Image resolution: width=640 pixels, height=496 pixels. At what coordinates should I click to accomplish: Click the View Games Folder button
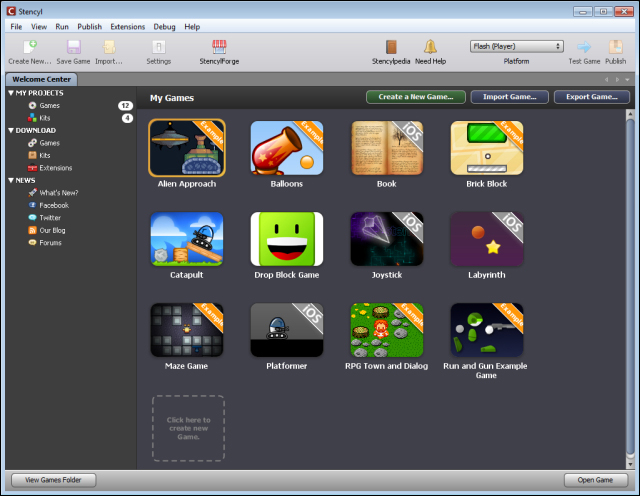click(x=53, y=480)
